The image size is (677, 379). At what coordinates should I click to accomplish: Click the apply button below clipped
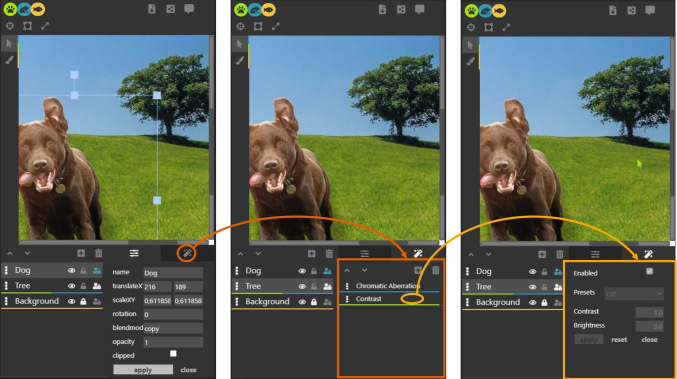(x=143, y=370)
